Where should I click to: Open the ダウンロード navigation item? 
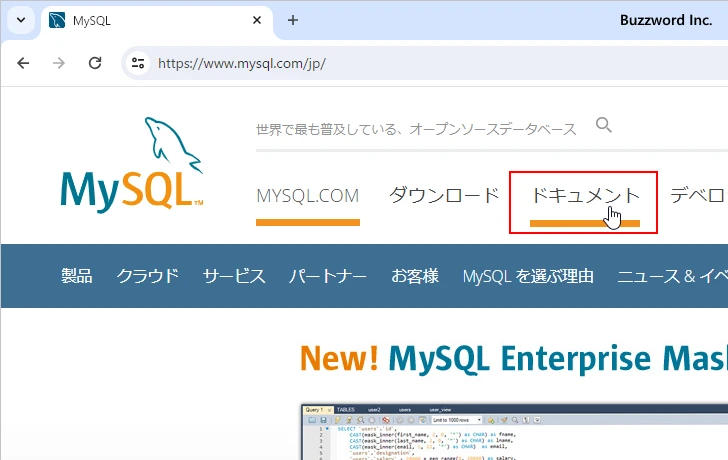point(444,196)
